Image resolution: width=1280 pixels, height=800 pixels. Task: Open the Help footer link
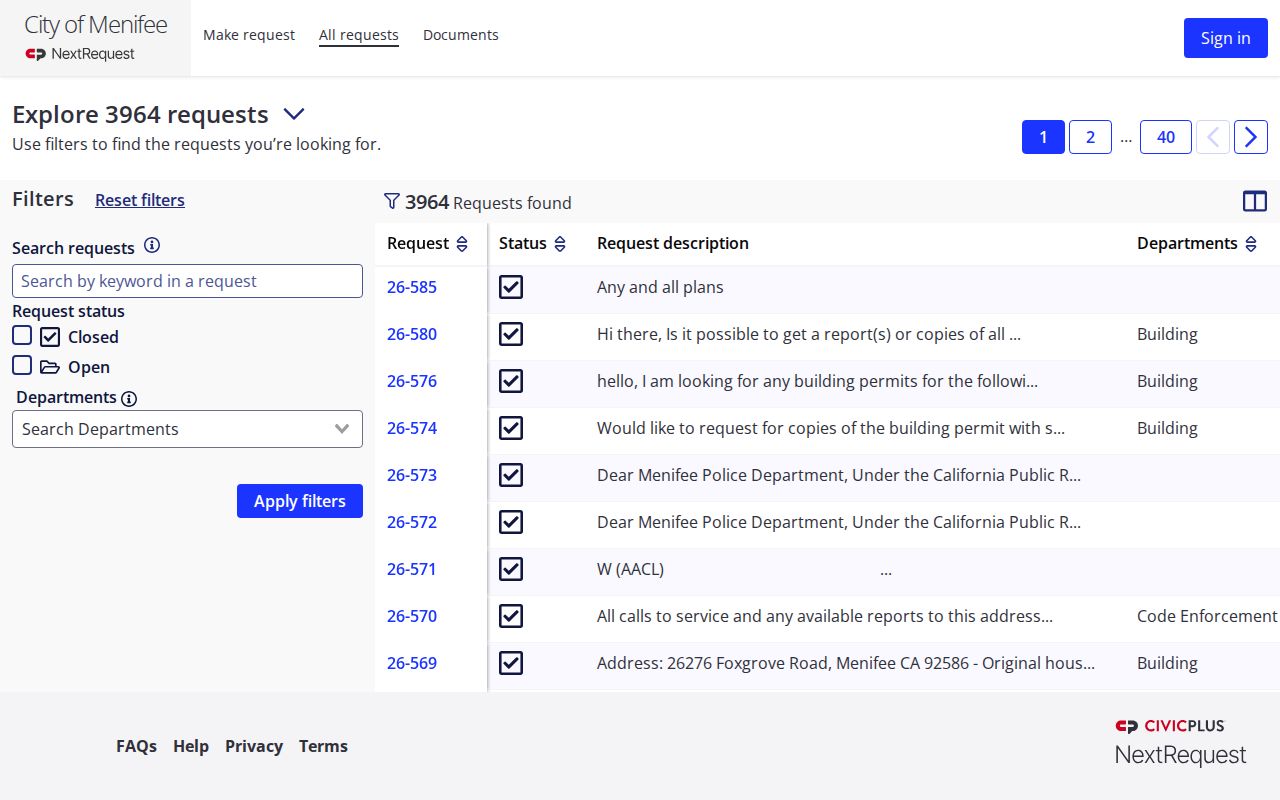(x=191, y=746)
